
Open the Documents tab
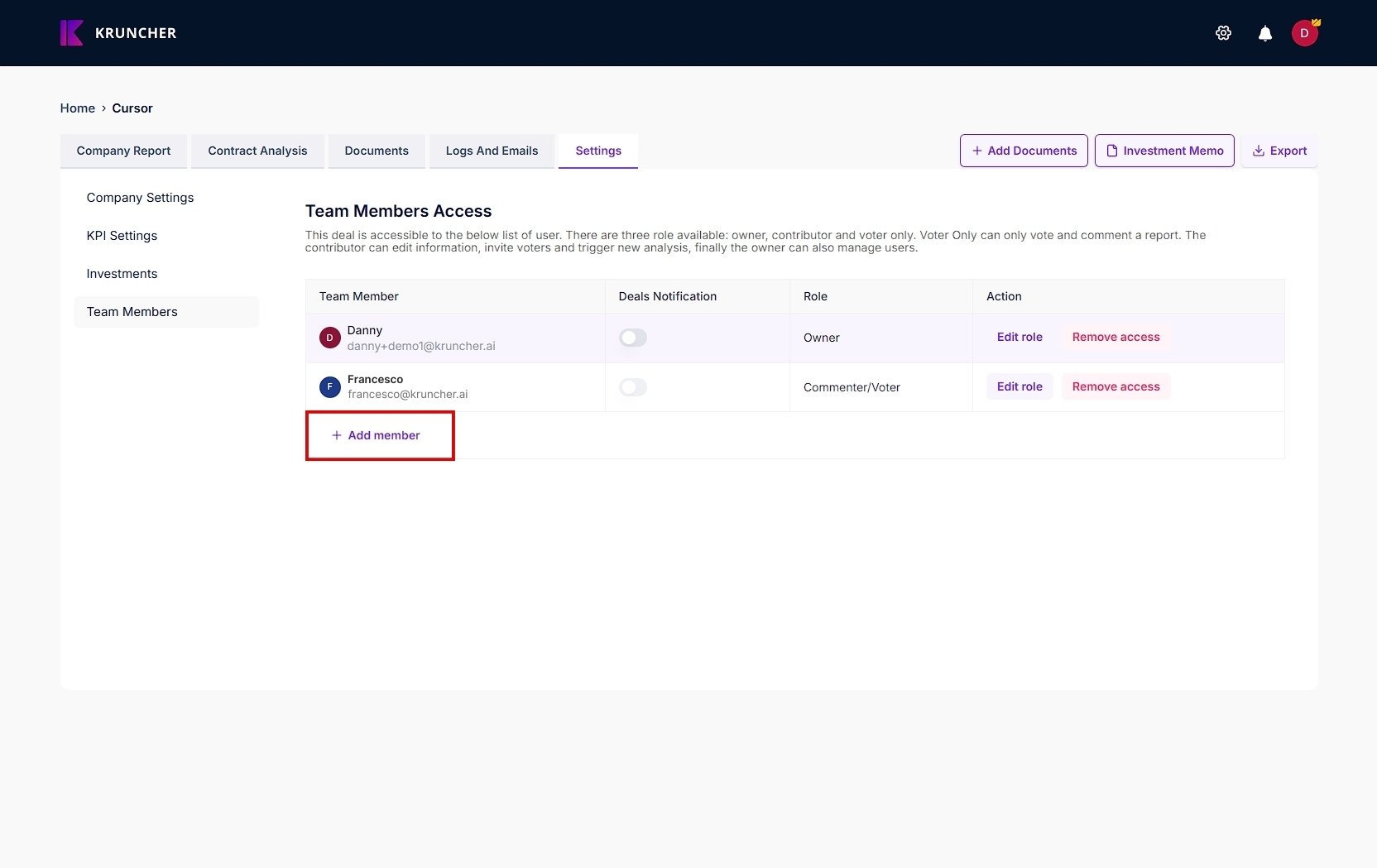click(x=377, y=151)
